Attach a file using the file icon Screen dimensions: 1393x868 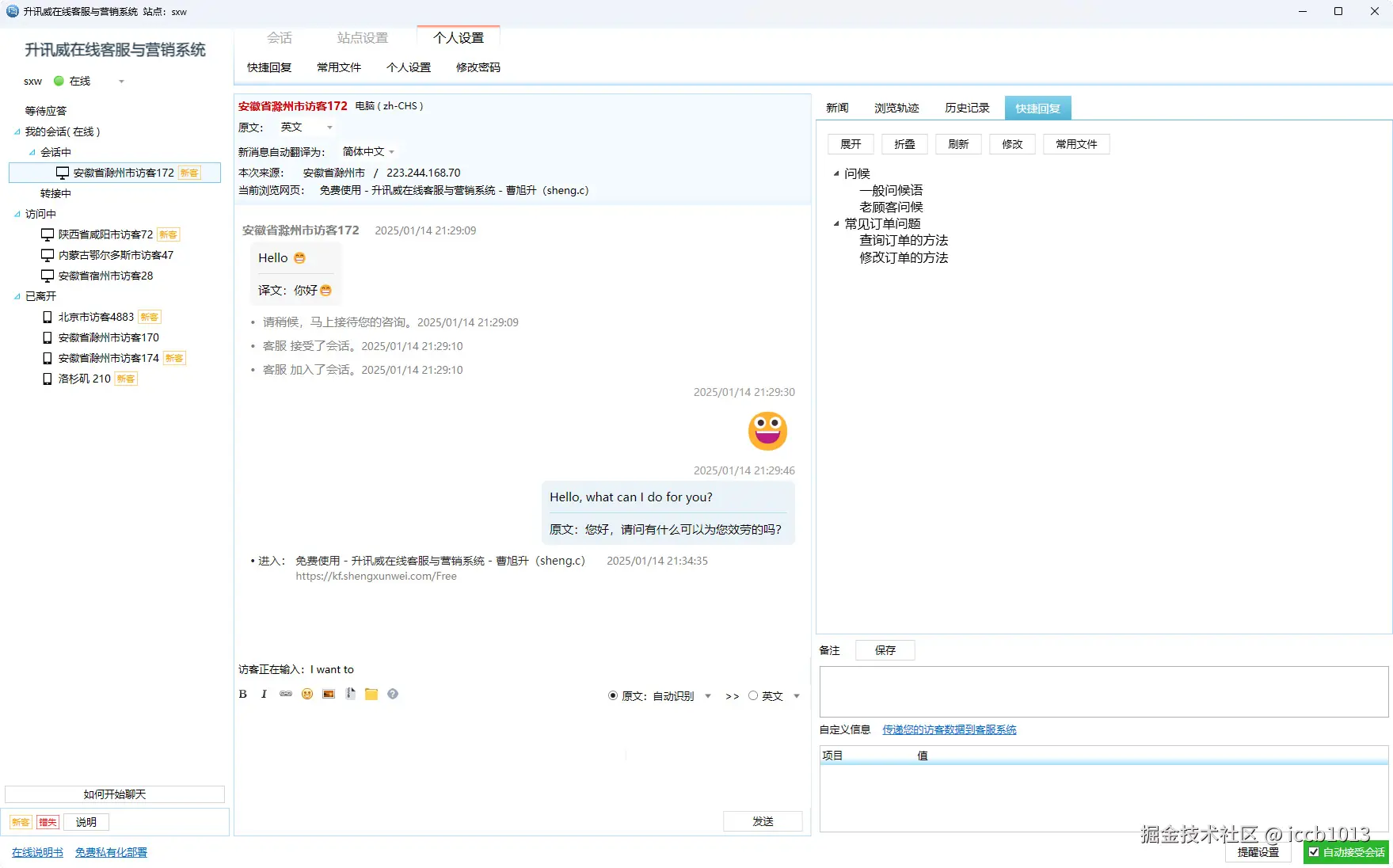(x=350, y=695)
